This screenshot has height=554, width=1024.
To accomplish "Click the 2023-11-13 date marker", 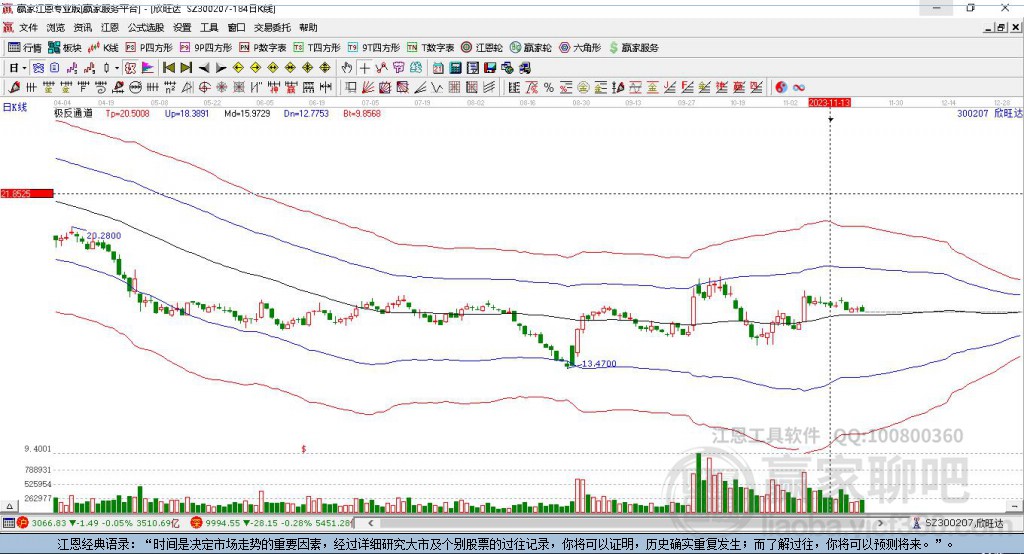I will (x=829, y=103).
